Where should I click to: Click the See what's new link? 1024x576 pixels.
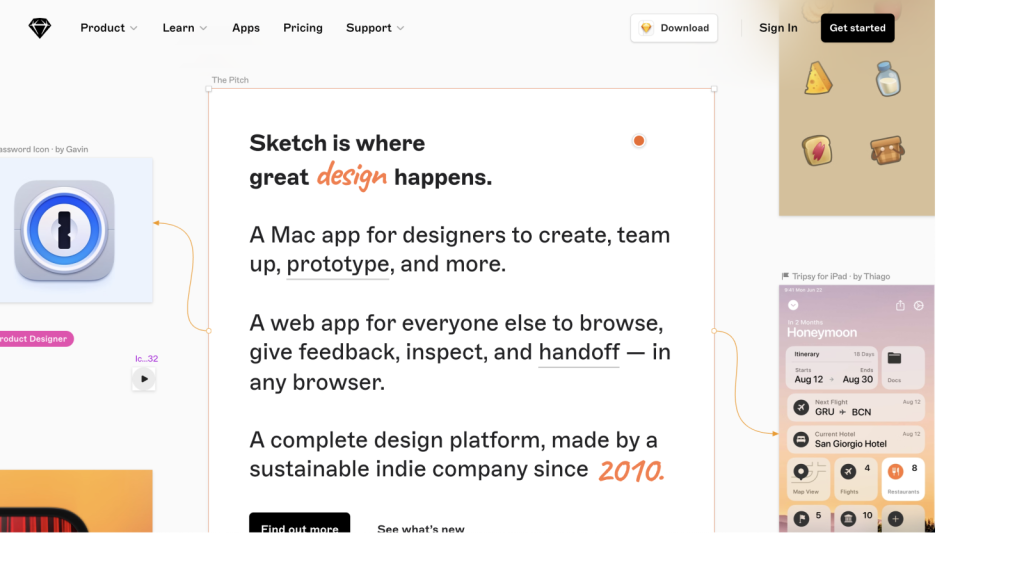click(x=421, y=528)
